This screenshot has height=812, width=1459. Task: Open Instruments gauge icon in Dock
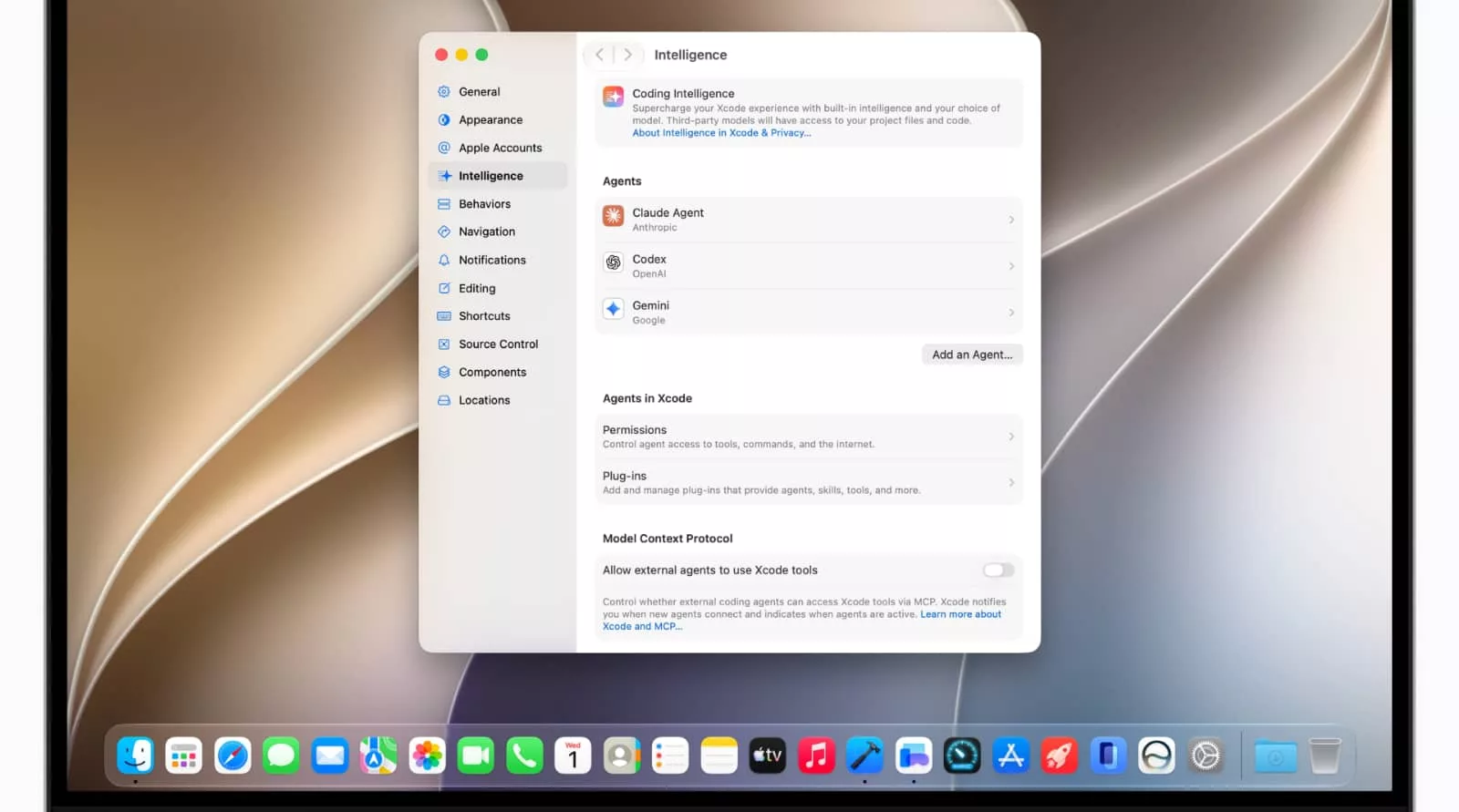click(962, 755)
